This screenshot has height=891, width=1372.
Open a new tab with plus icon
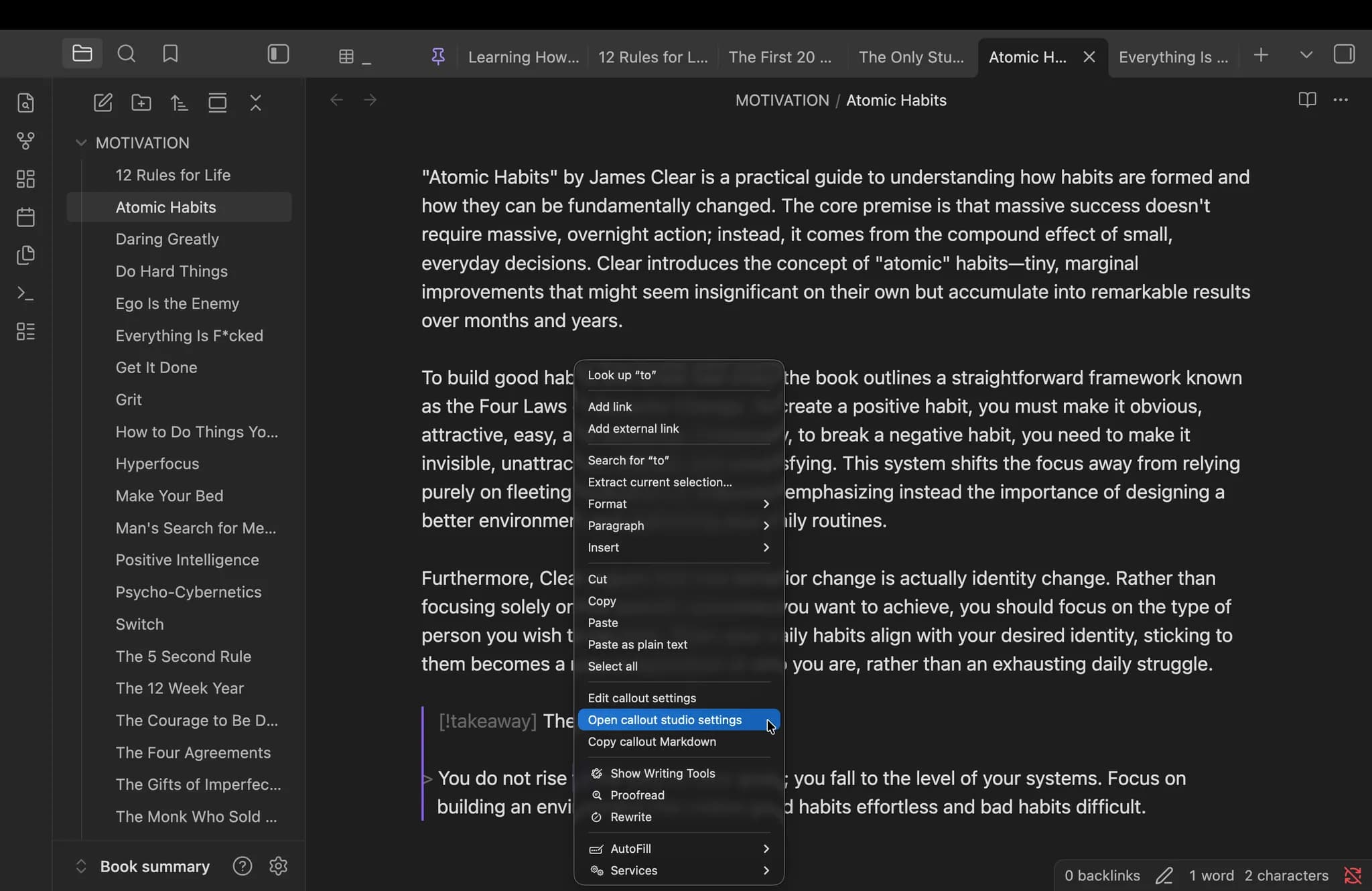point(1261,55)
